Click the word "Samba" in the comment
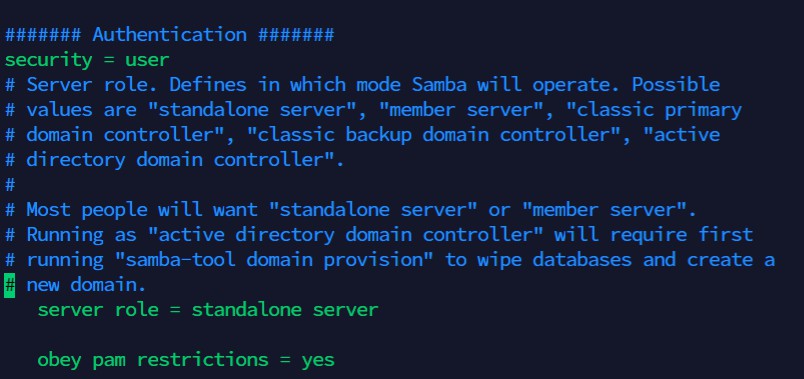Image resolution: width=804 pixels, height=379 pixels. [x=439, y=85]
